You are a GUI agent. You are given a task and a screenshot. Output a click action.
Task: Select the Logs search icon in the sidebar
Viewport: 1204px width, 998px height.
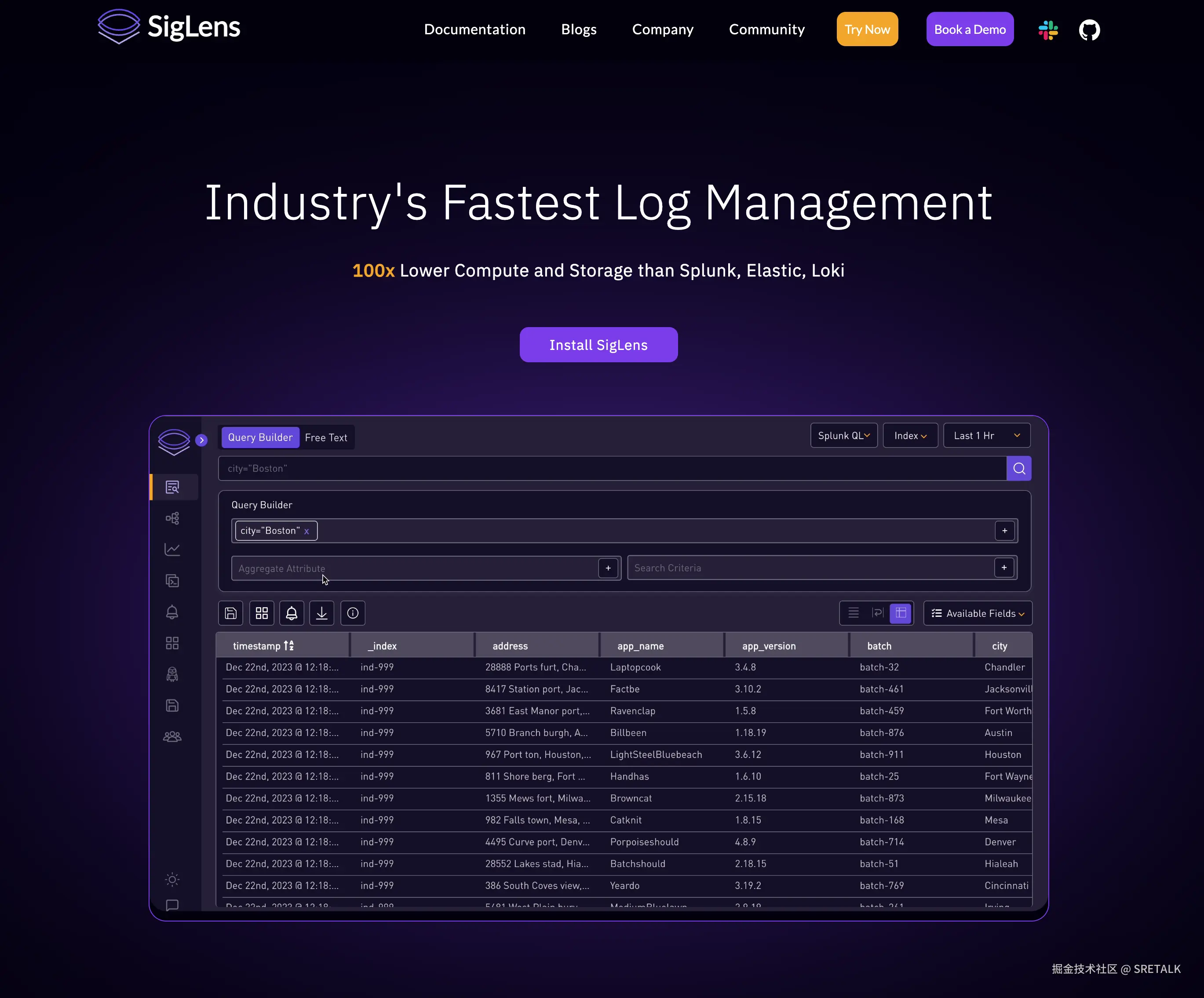pyautogui.click(x=172, y=487)
